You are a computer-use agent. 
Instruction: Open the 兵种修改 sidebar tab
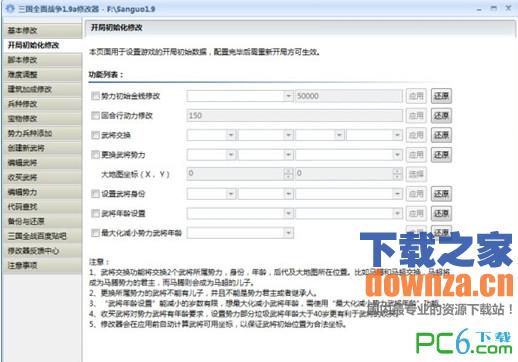click(42, 104)
